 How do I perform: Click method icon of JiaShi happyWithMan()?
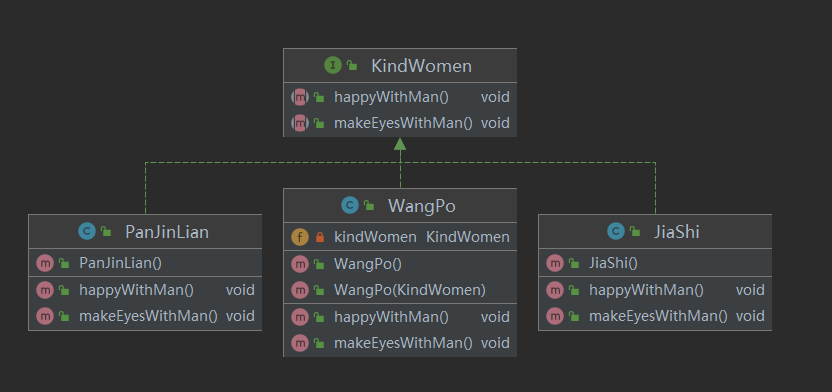[x=554, y=290]
